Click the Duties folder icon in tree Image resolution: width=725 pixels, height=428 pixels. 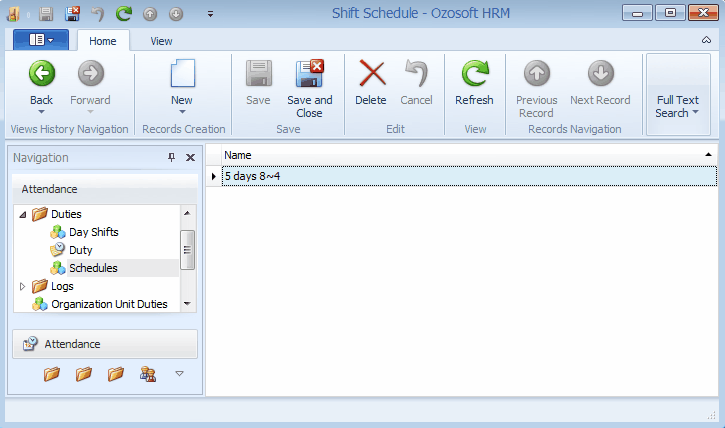[40, 214]
